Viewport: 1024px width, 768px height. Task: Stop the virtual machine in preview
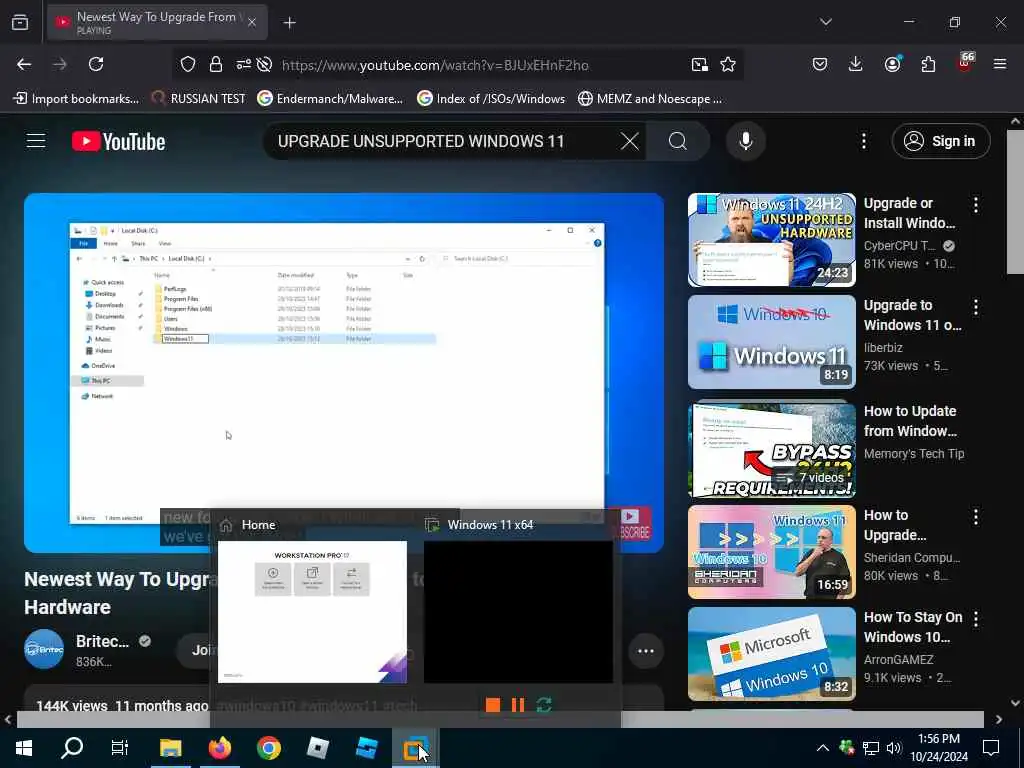(493, 705)
